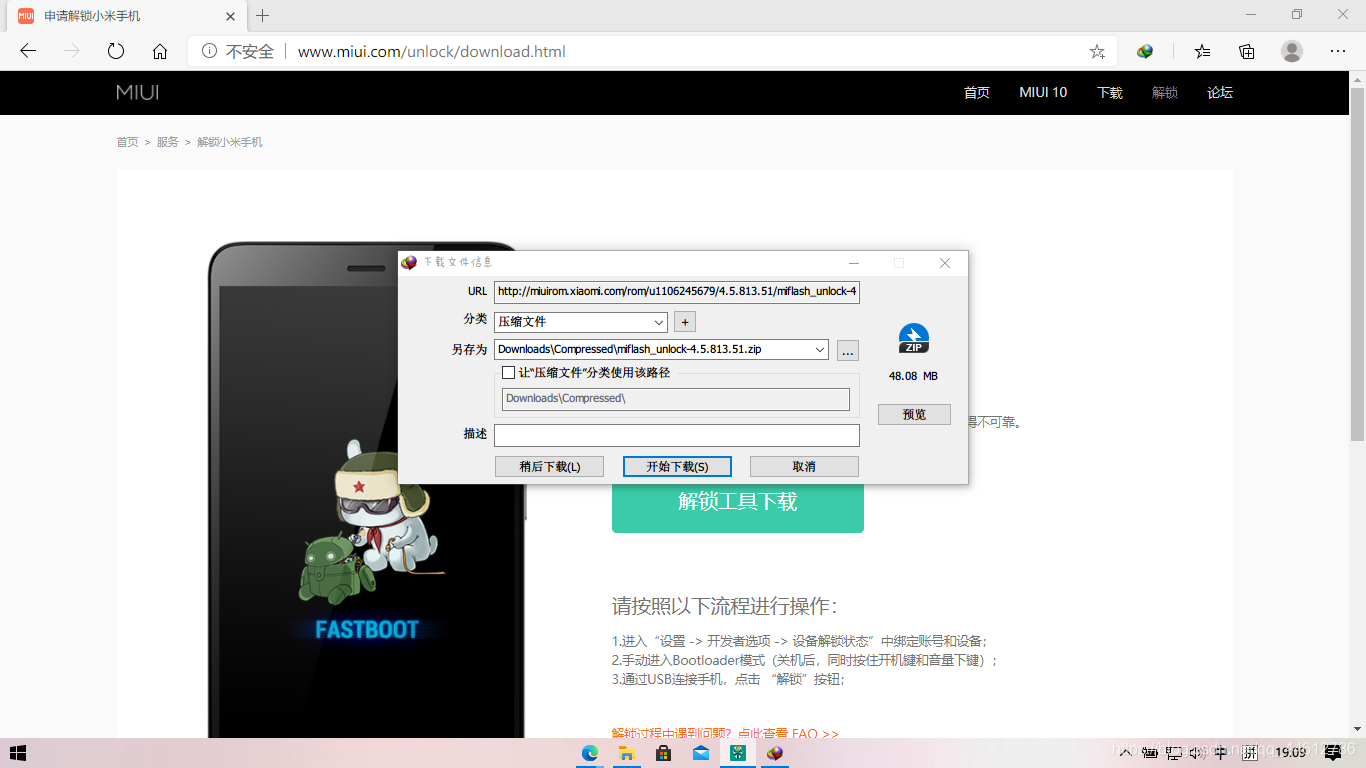The height and width of the screenshot is (768, 1366).
Task: Click 取消 cancel button
Action: [804, 467]
